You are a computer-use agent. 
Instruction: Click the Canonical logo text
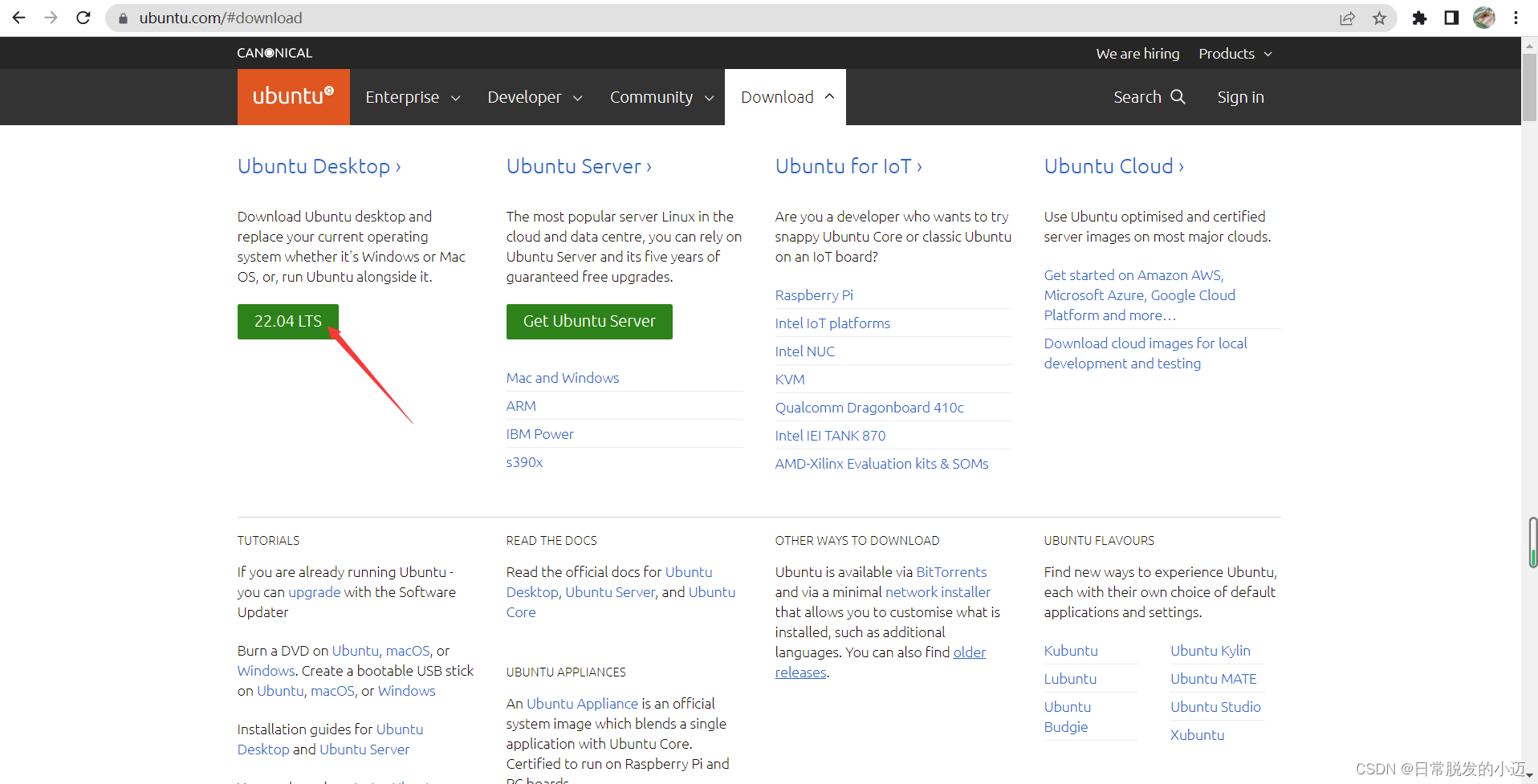275,53
